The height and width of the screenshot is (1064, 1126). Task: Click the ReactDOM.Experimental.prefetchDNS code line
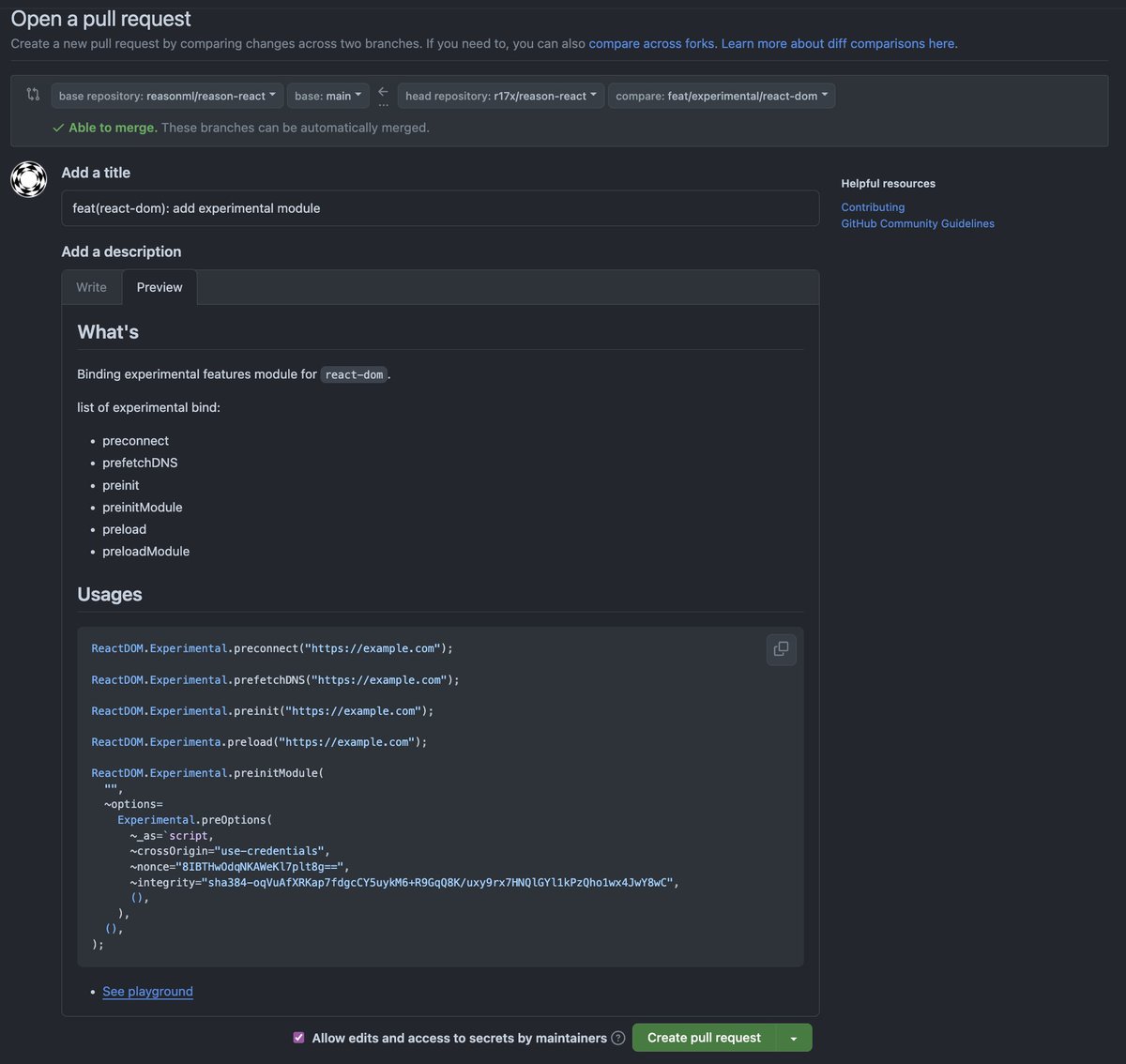275,679
